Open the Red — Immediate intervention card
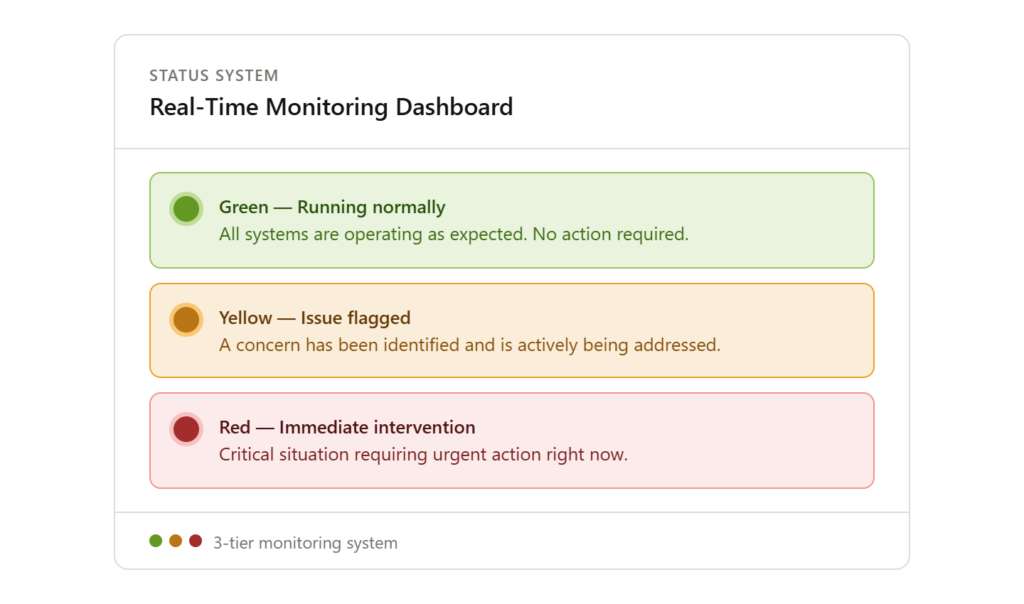The width and height of the screenshot is (1024, 604). point(512,440)
